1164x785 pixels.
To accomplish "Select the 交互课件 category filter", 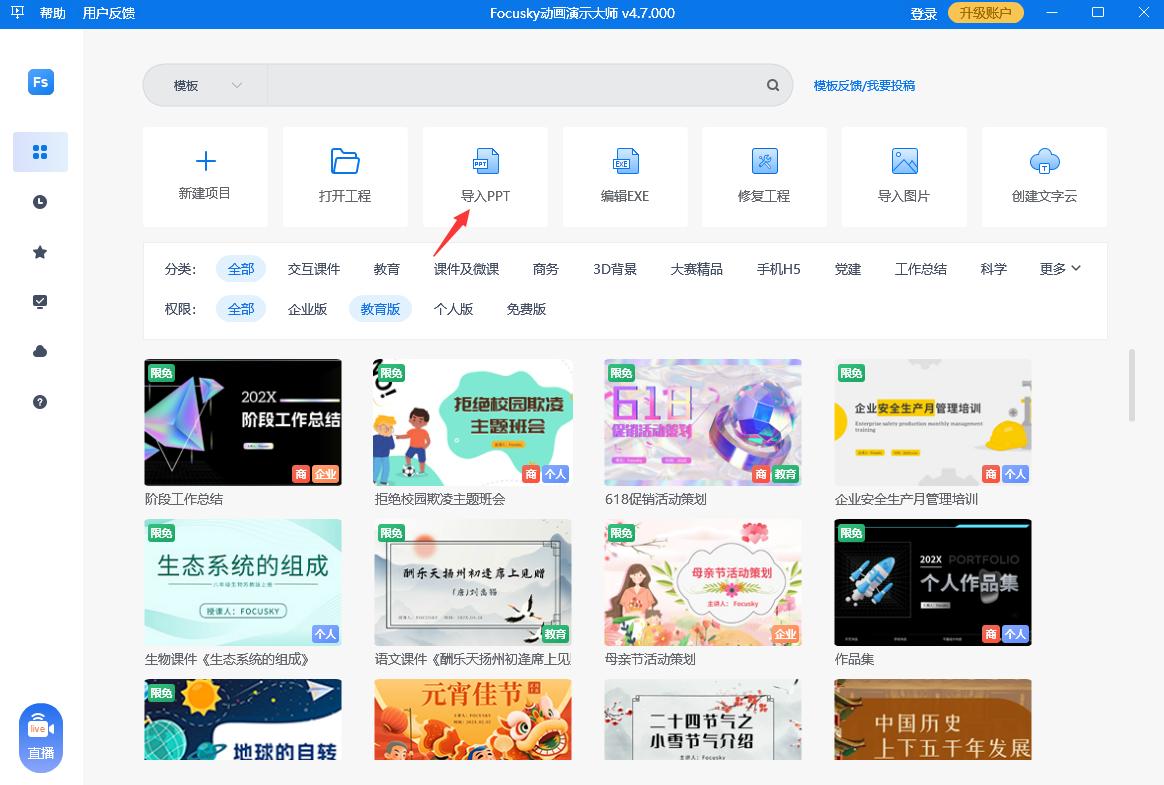I will coord(313,268).
